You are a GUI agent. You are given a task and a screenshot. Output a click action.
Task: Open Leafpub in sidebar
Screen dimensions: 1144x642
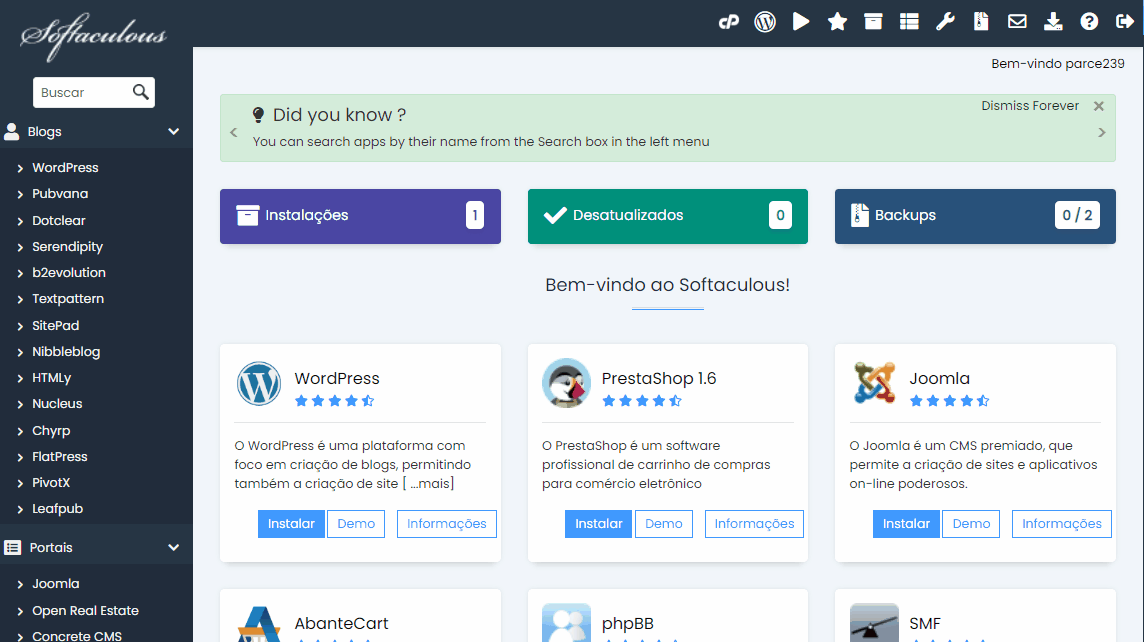coord(57,508)
